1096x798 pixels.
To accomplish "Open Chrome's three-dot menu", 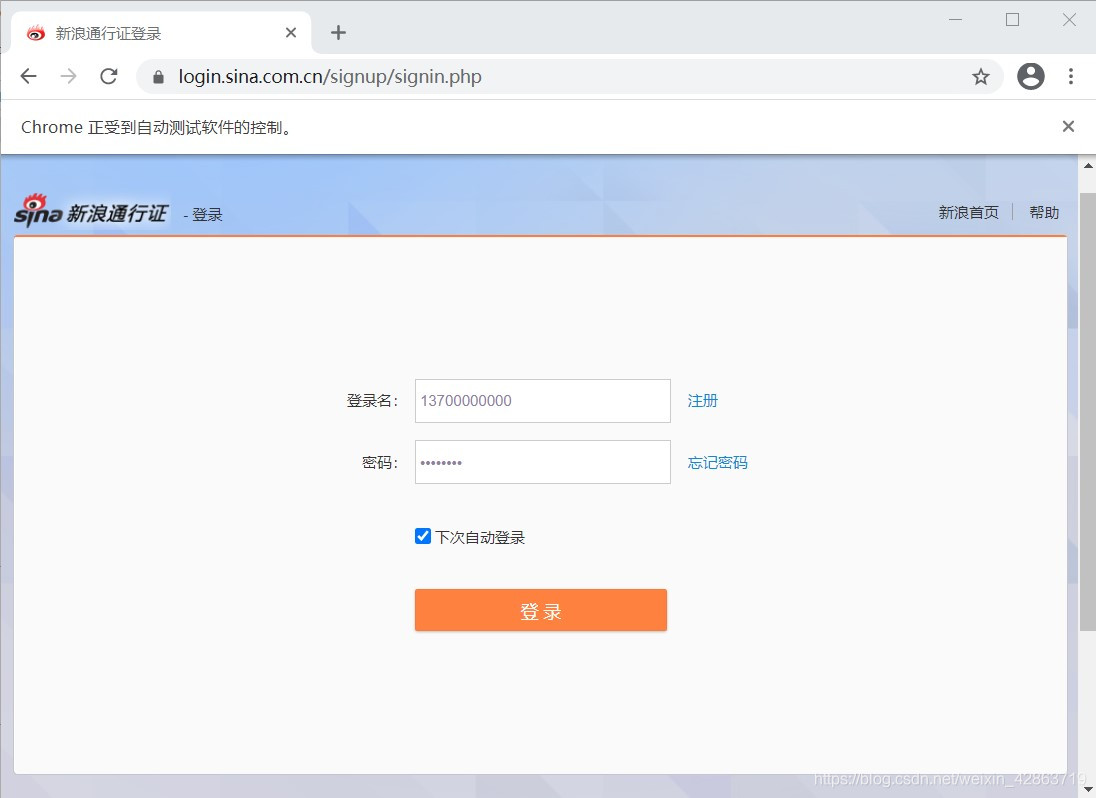I will [x=1071, y=76].
